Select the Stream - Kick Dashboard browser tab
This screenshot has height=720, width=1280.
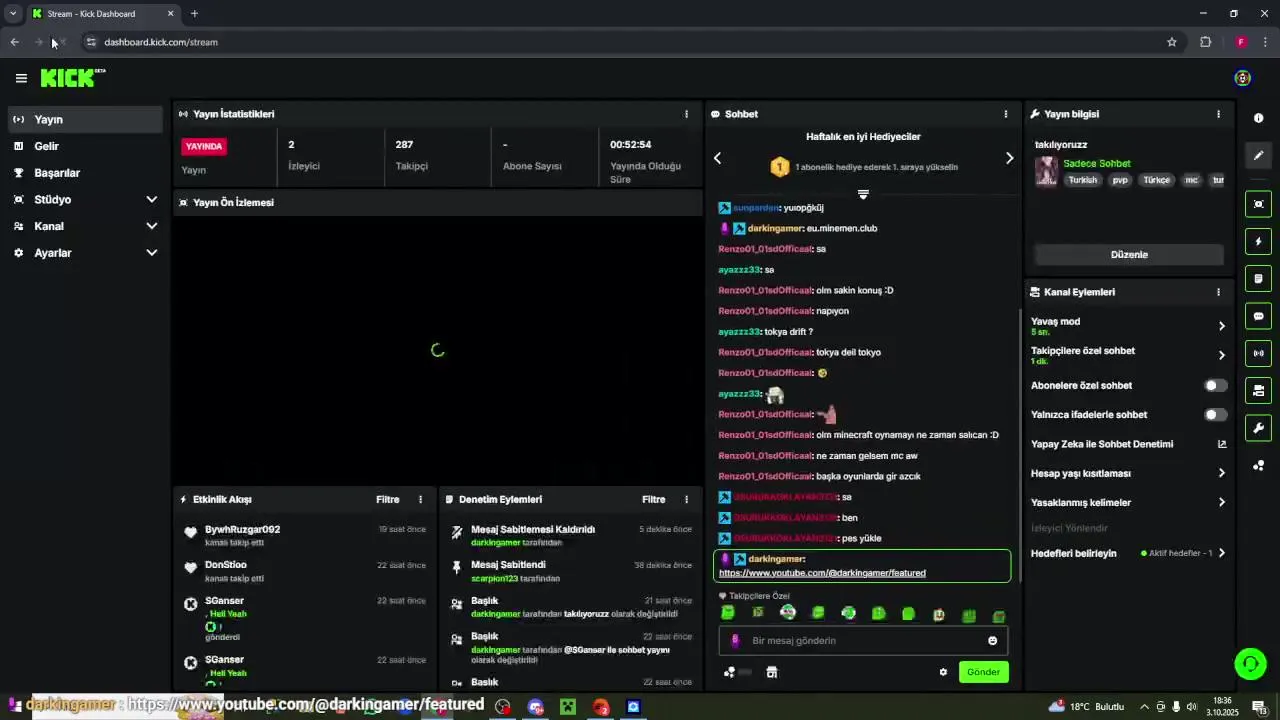[103, 14]
